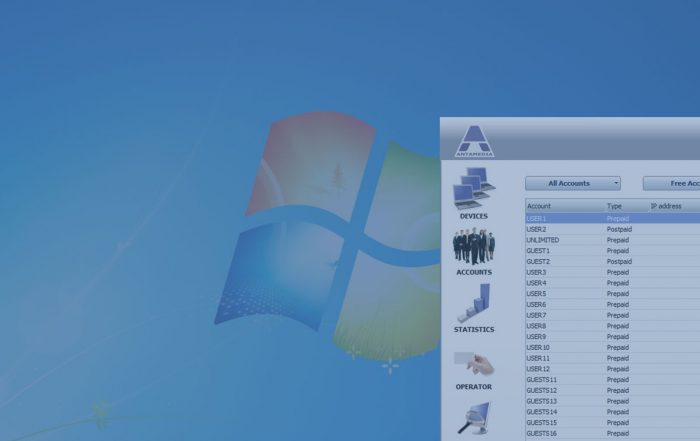The image size is (700, 441).
Task: Select the GUESTS14 account row
Action: [x=612, y=412]
